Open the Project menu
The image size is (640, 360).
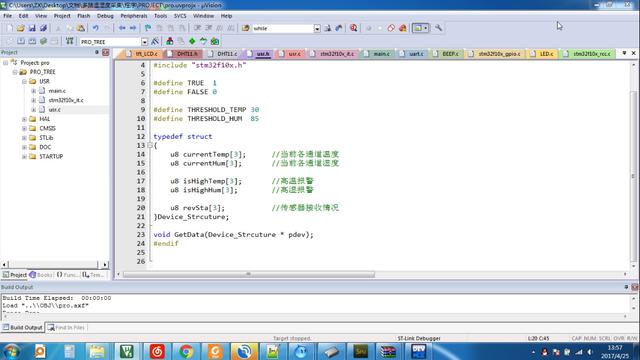62,16
